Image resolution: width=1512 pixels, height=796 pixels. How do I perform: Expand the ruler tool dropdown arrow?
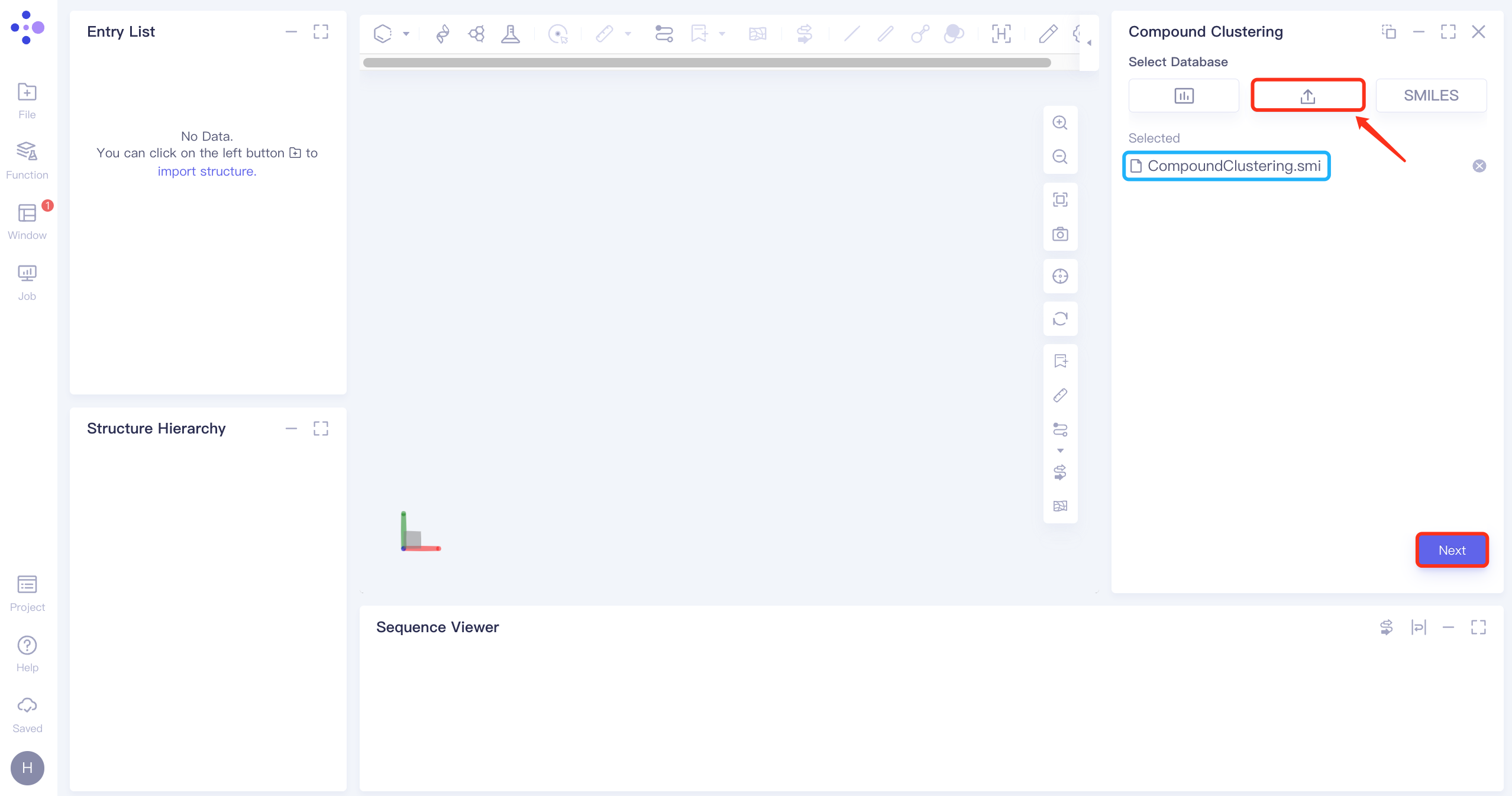pyautogui.click(x=628, y=34)
